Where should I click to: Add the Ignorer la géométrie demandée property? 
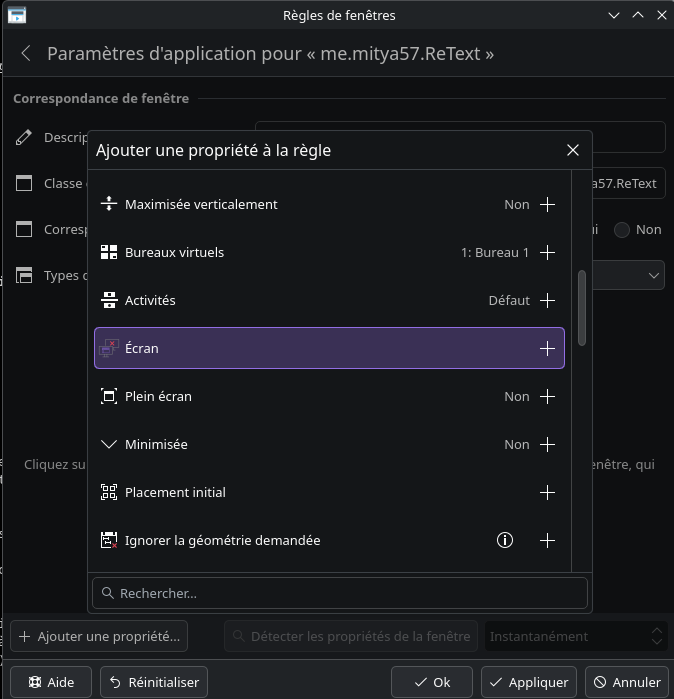tap(547, 540)
